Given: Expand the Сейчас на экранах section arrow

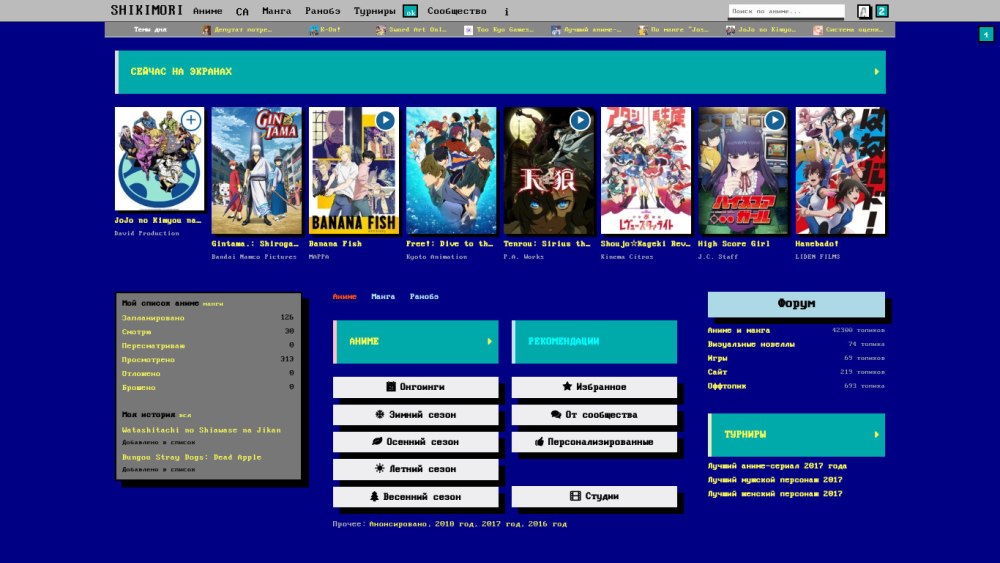Looking at the screenshot, I should point(876,71).
